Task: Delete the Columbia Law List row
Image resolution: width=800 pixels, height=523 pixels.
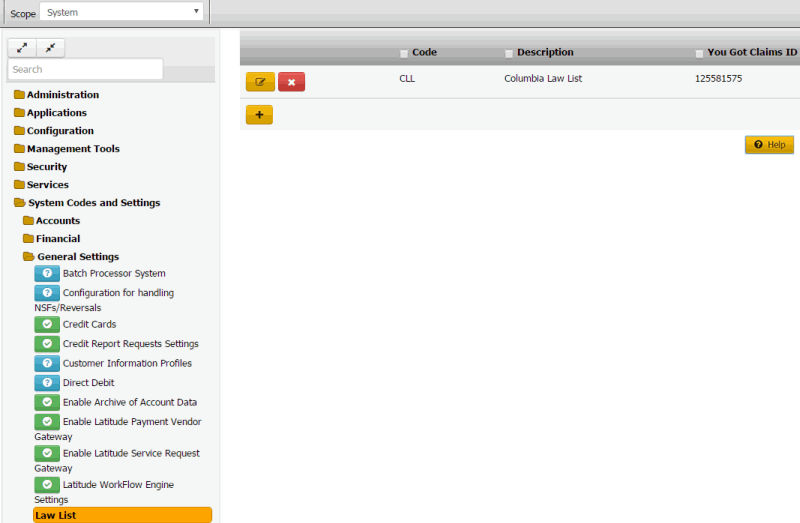Action: click(x=291, y=82)
